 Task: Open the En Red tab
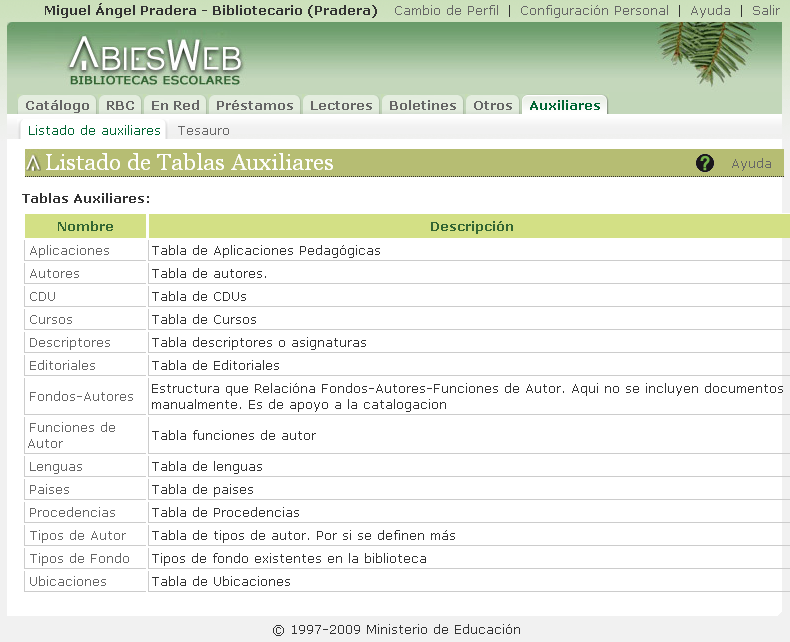pos(175,105)
